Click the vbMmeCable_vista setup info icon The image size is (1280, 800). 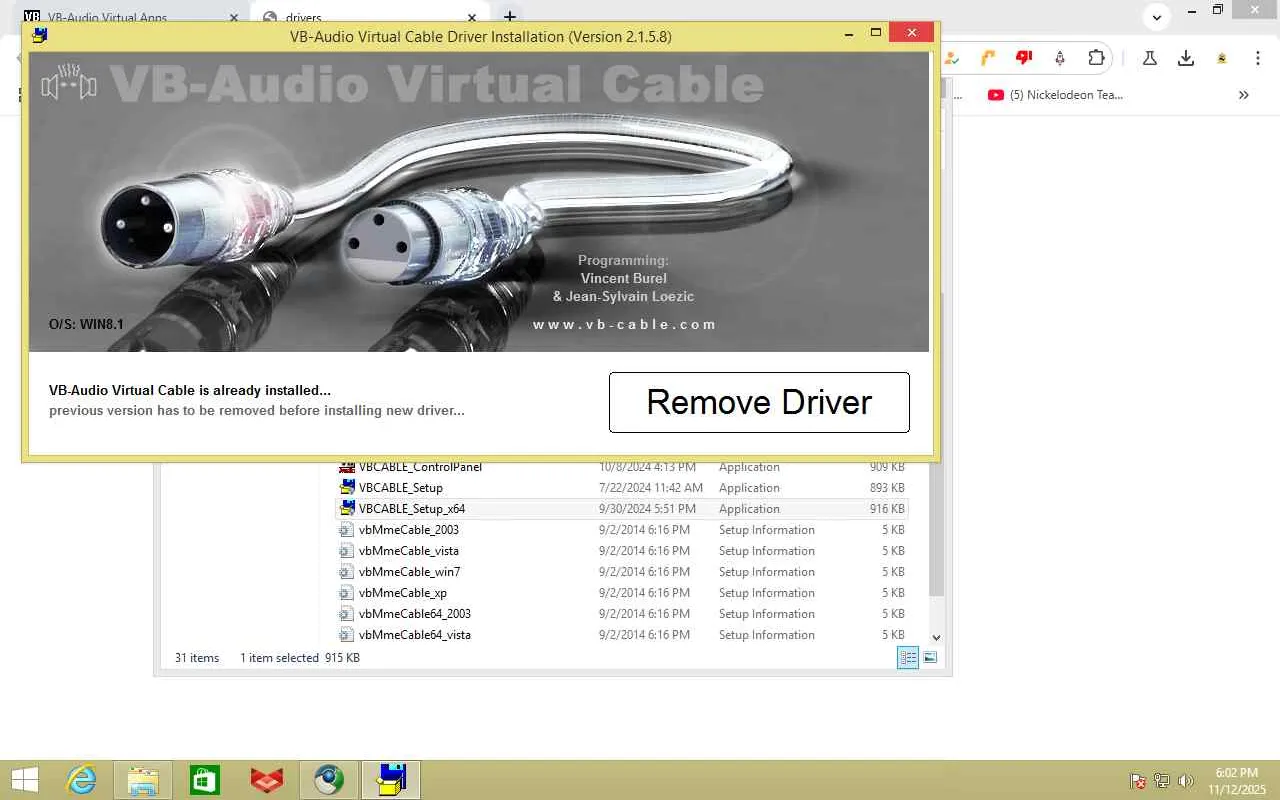pos(347,551)
